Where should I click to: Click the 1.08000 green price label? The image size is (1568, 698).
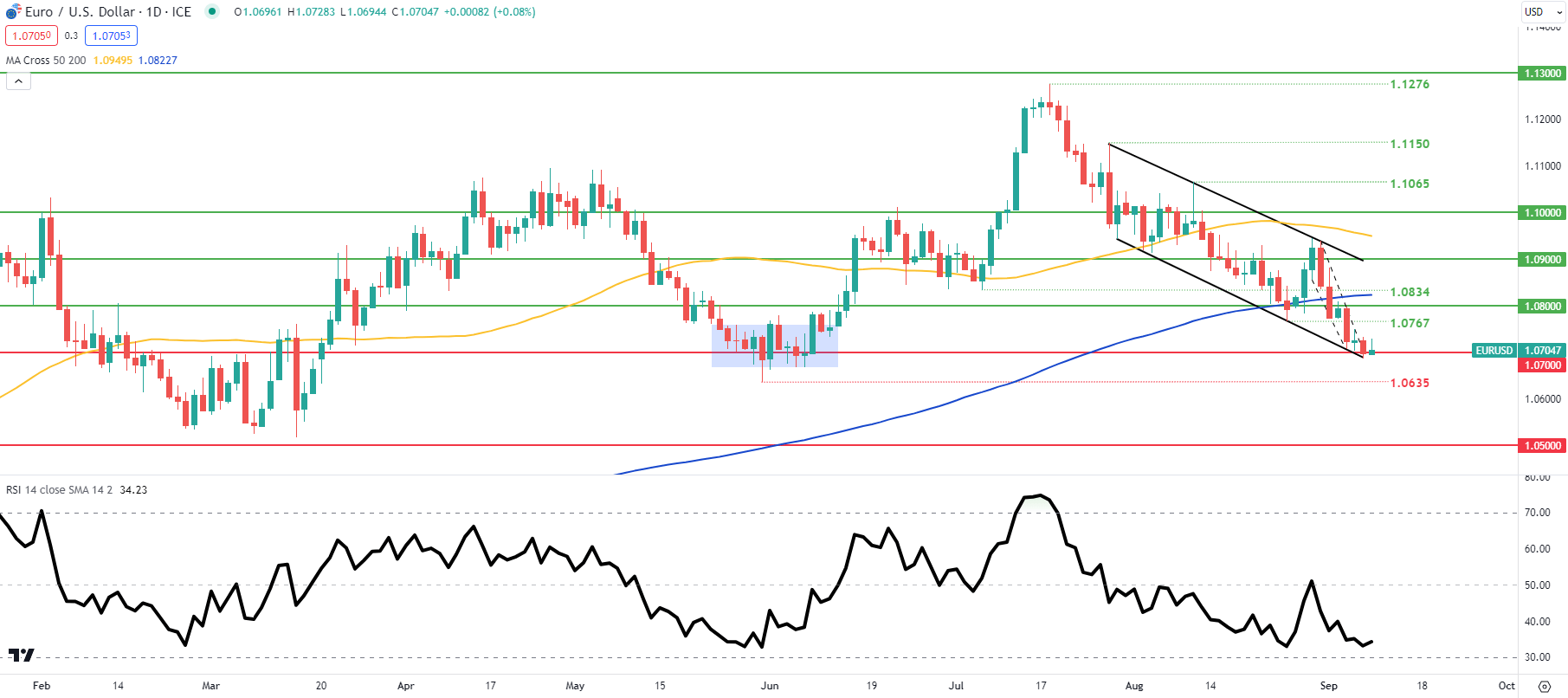point(1543,306)
